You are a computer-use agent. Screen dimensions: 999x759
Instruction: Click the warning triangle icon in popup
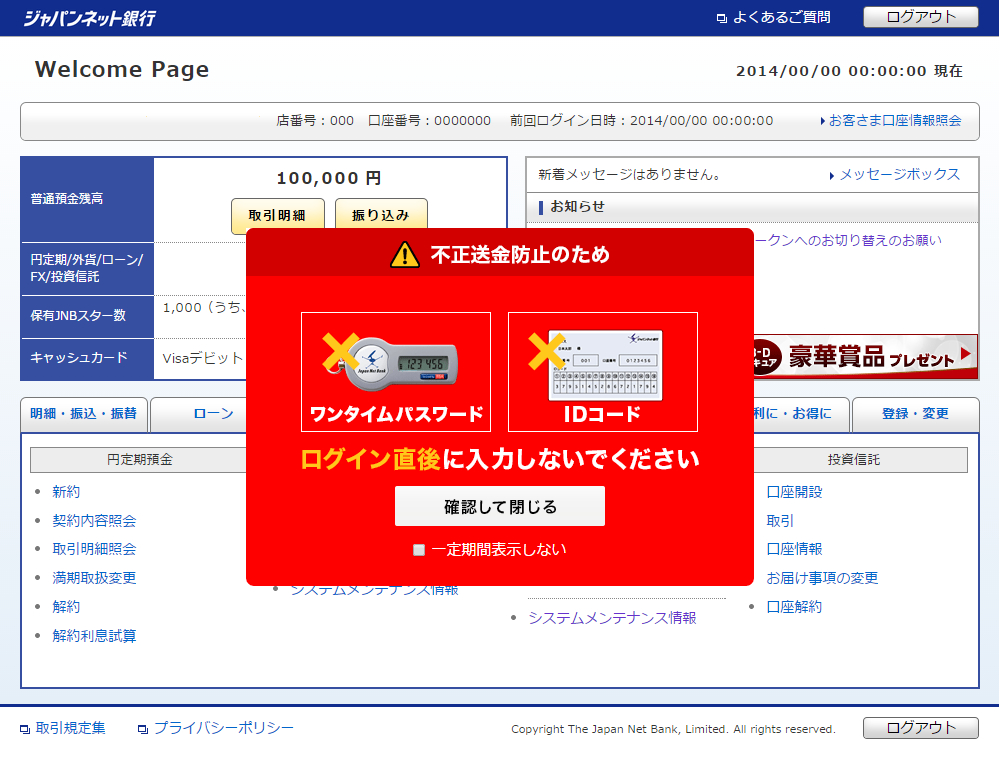[x=405, y=254]
